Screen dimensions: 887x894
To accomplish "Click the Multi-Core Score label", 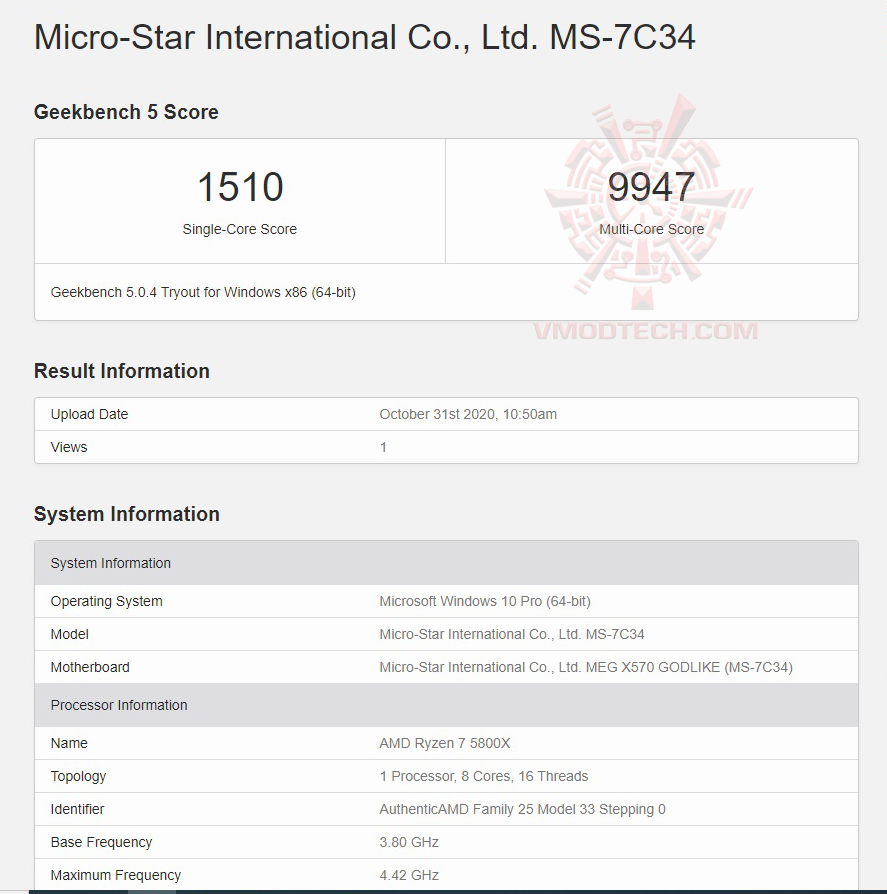I will point(652,229).
